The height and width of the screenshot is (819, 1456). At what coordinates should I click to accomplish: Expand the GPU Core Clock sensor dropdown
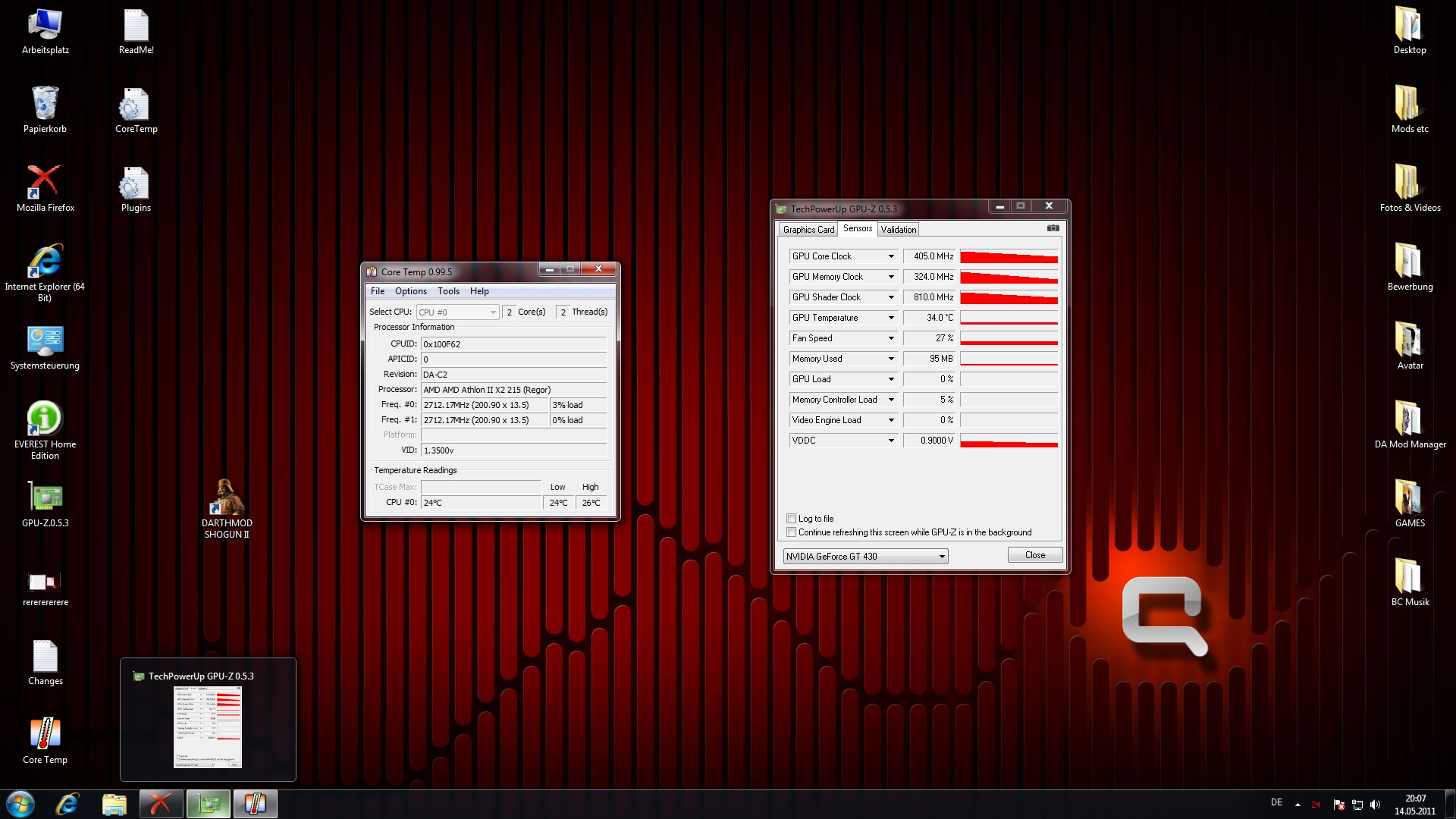pyautogui.click(x=891, y=256)
